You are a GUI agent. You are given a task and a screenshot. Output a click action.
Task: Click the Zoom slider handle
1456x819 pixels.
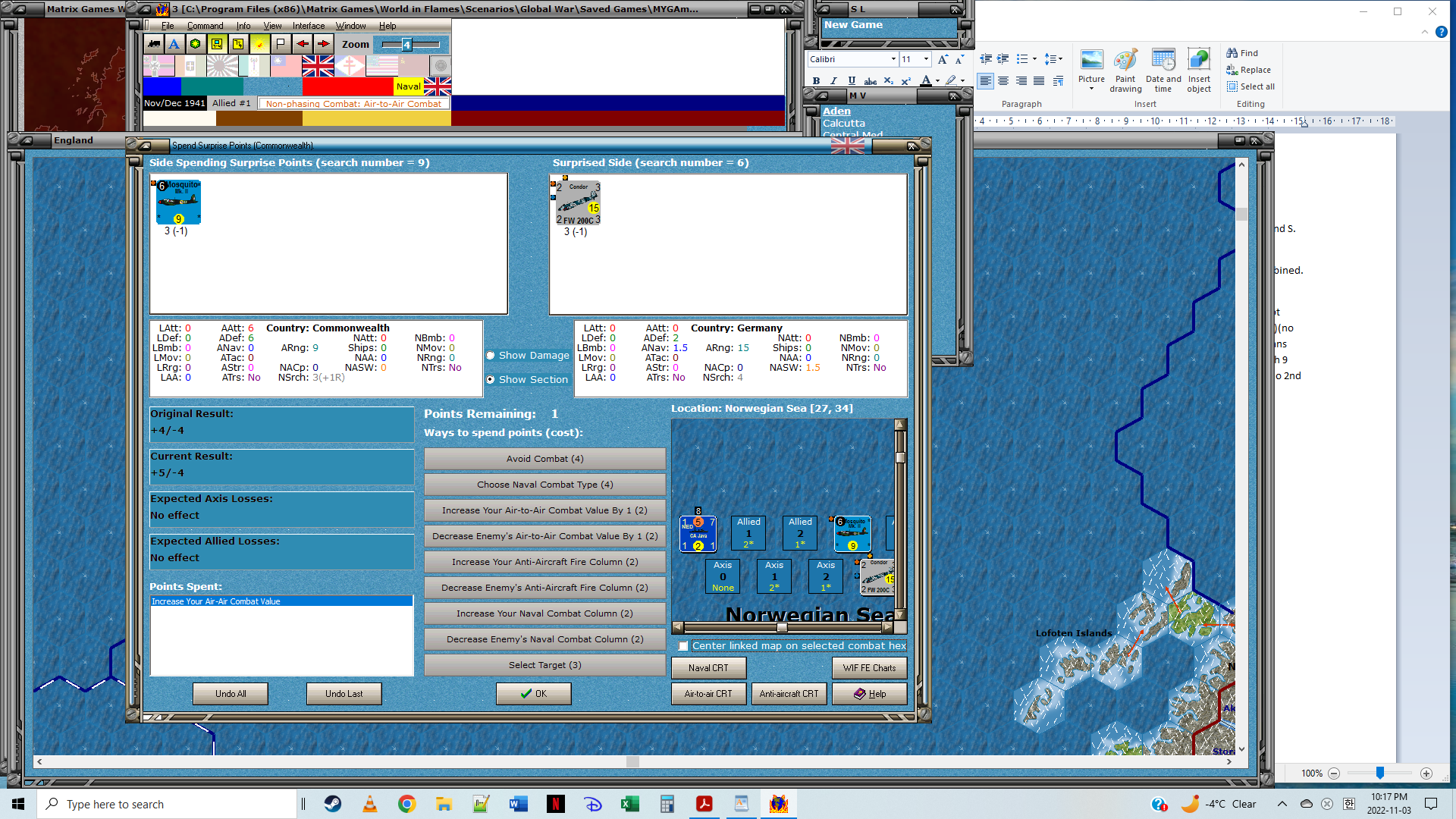tap(406, 45)
